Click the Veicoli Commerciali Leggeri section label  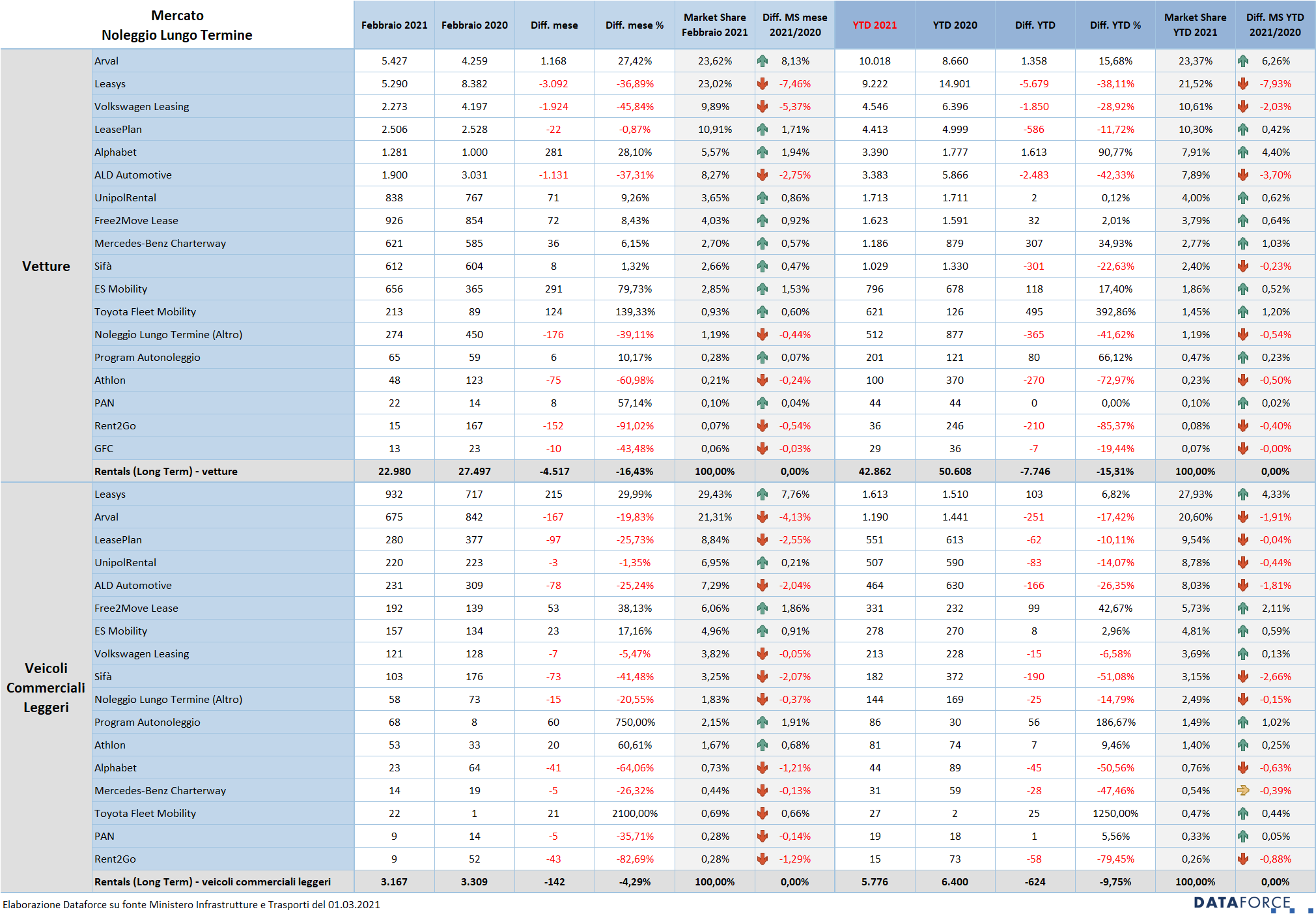(x=46, y=687)
